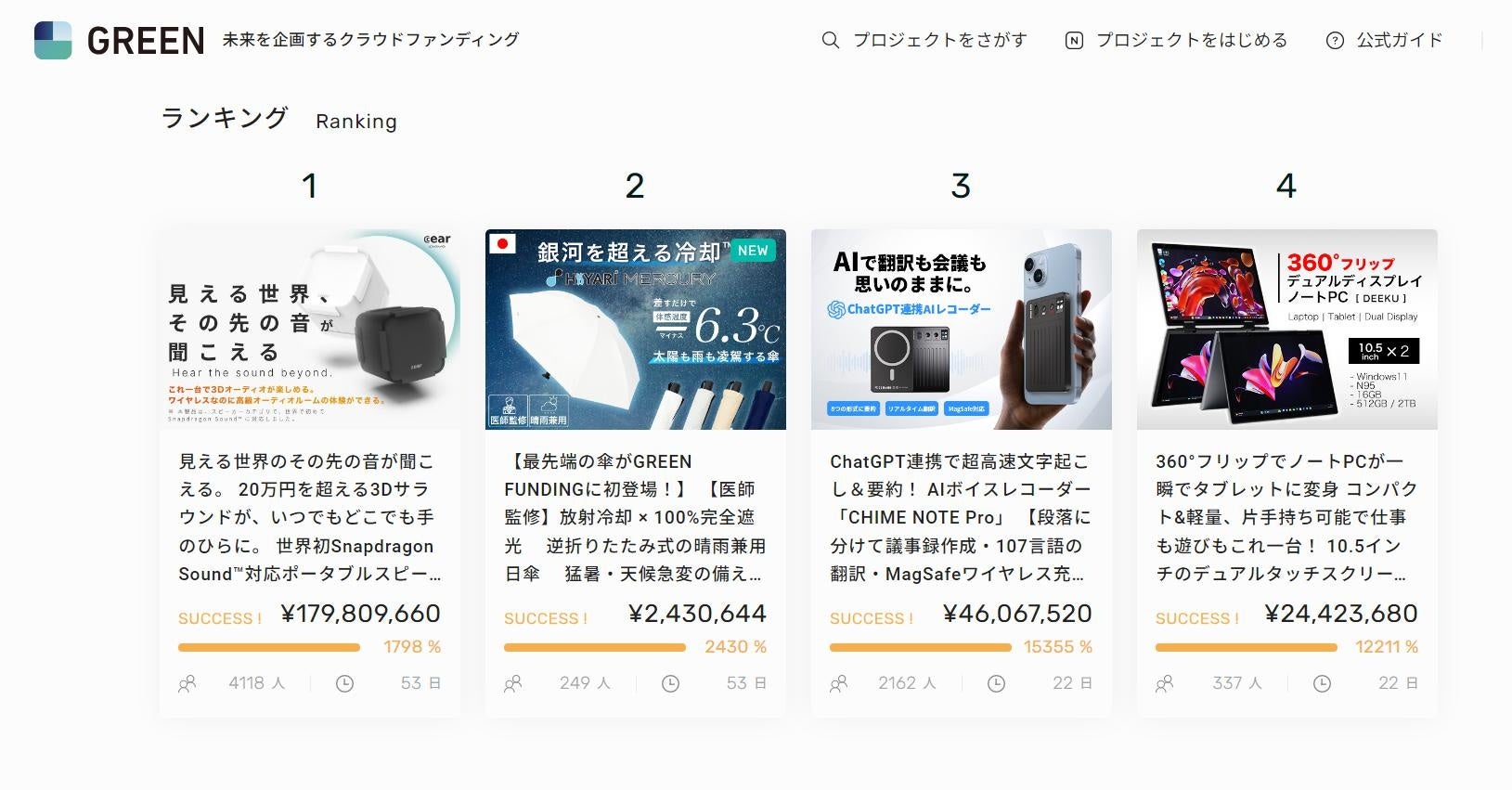
Task: Click the GREEN wordmark text
Action: coord(146,41)
